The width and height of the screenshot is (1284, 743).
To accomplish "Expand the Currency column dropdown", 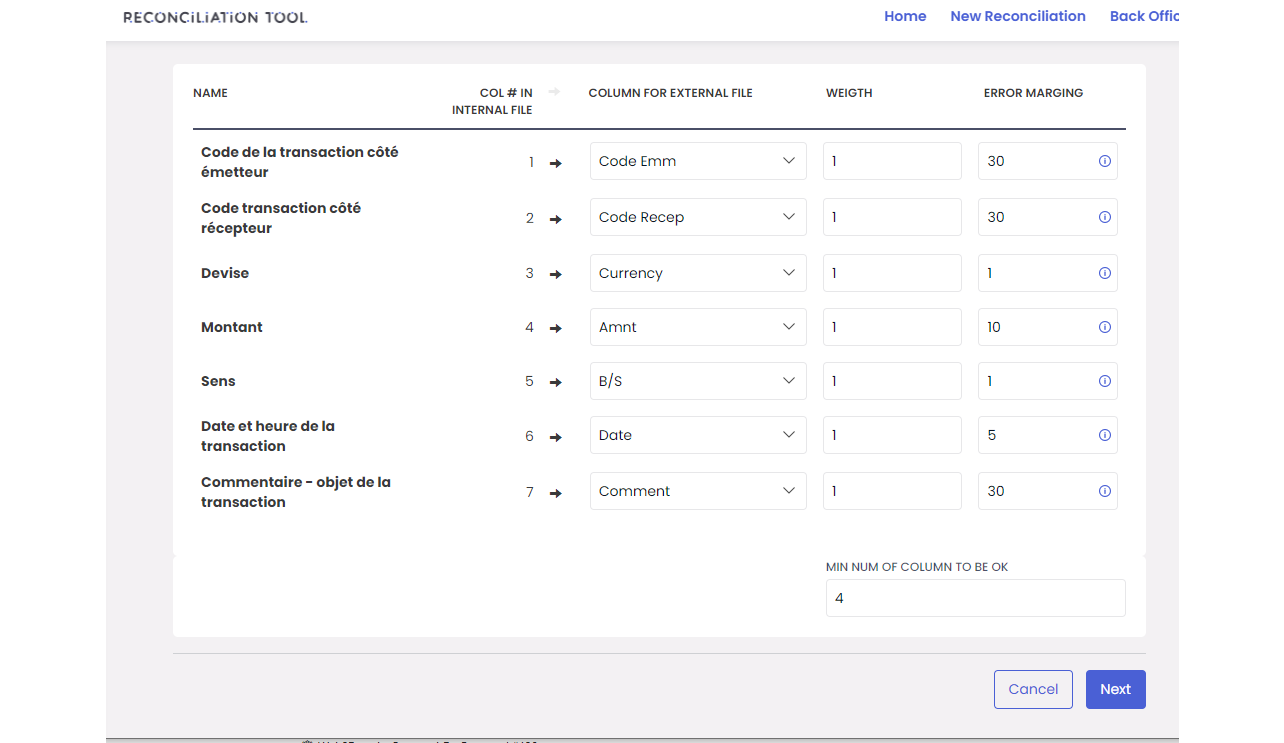I will point(697,273).
